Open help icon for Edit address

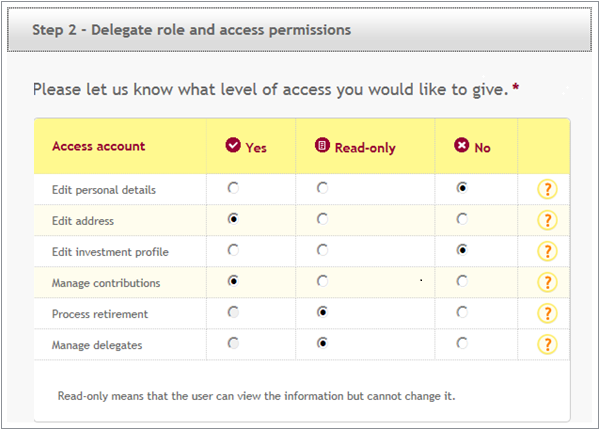pyautogui.click(x=547, y=220)
